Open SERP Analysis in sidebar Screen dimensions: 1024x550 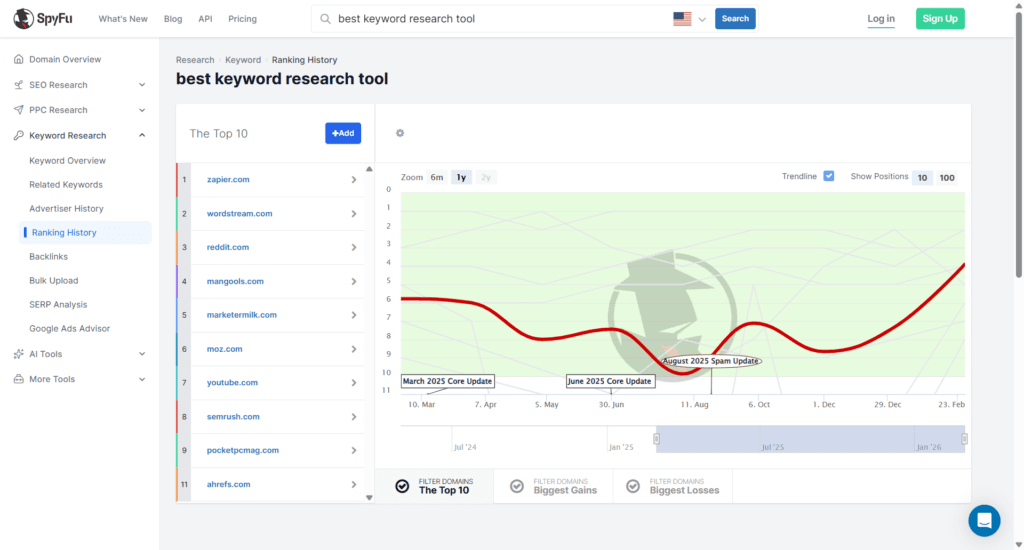[x=58, y=304]
